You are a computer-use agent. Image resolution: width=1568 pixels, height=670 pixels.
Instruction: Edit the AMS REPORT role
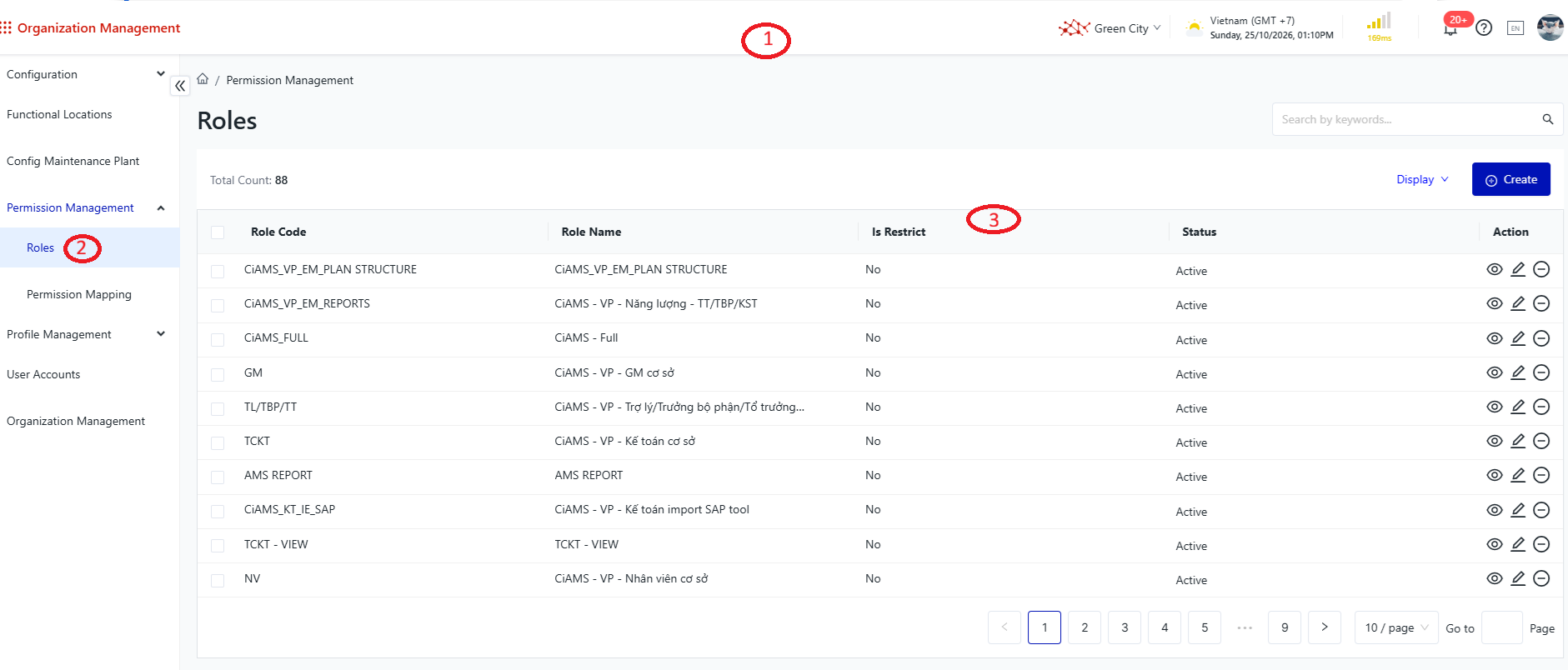1518,475
